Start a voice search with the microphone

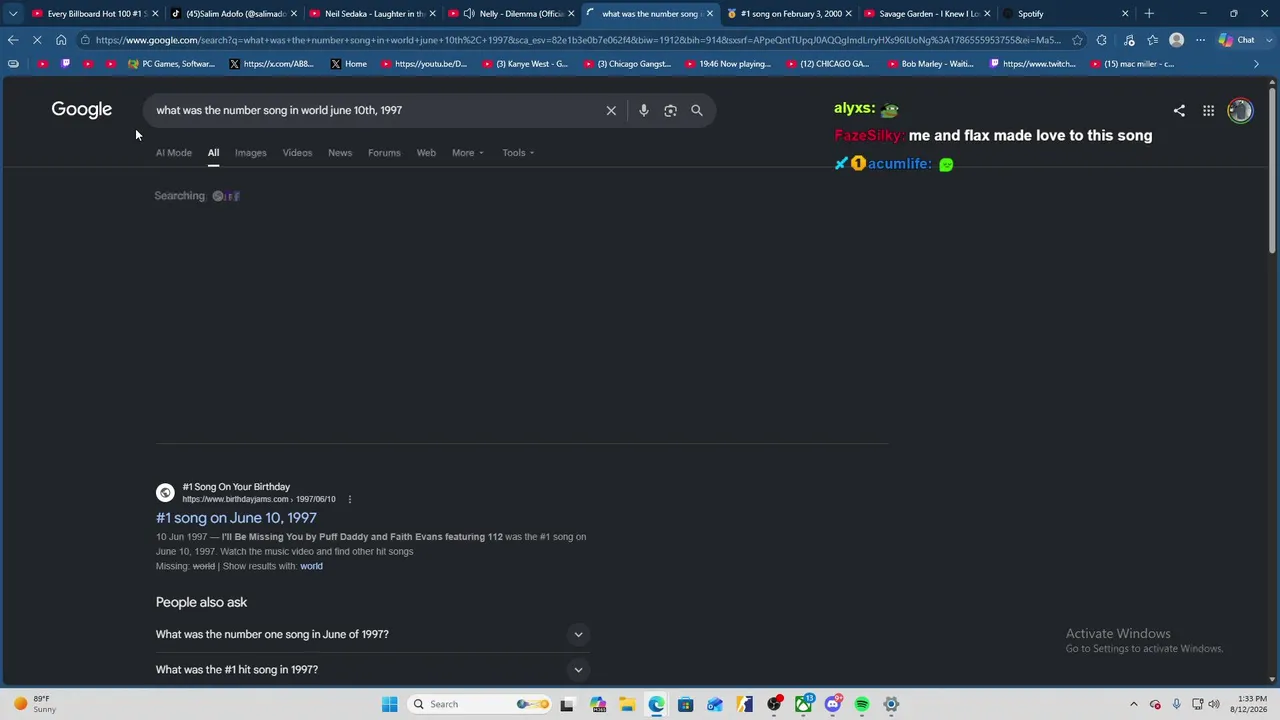point(644,110)
